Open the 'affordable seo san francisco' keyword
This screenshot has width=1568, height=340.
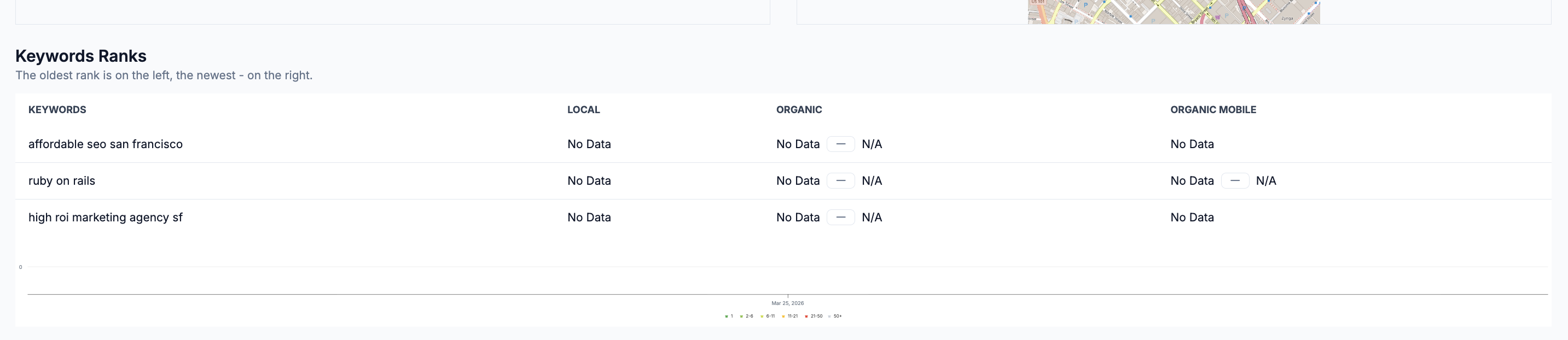tap(105, 144)
